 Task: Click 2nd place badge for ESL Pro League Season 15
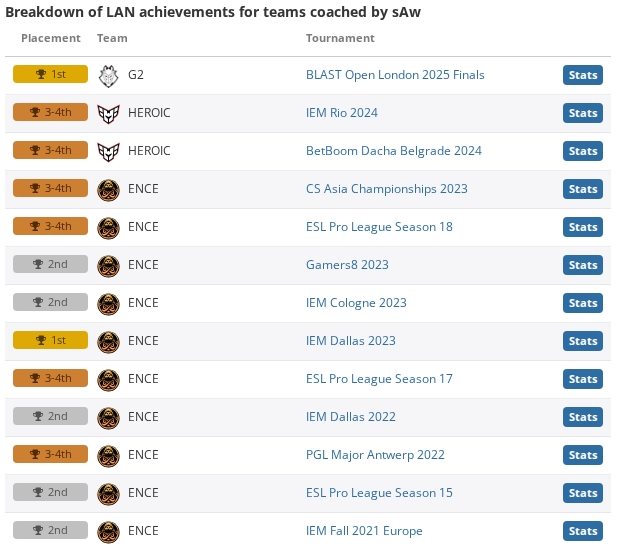pos(50,492)
